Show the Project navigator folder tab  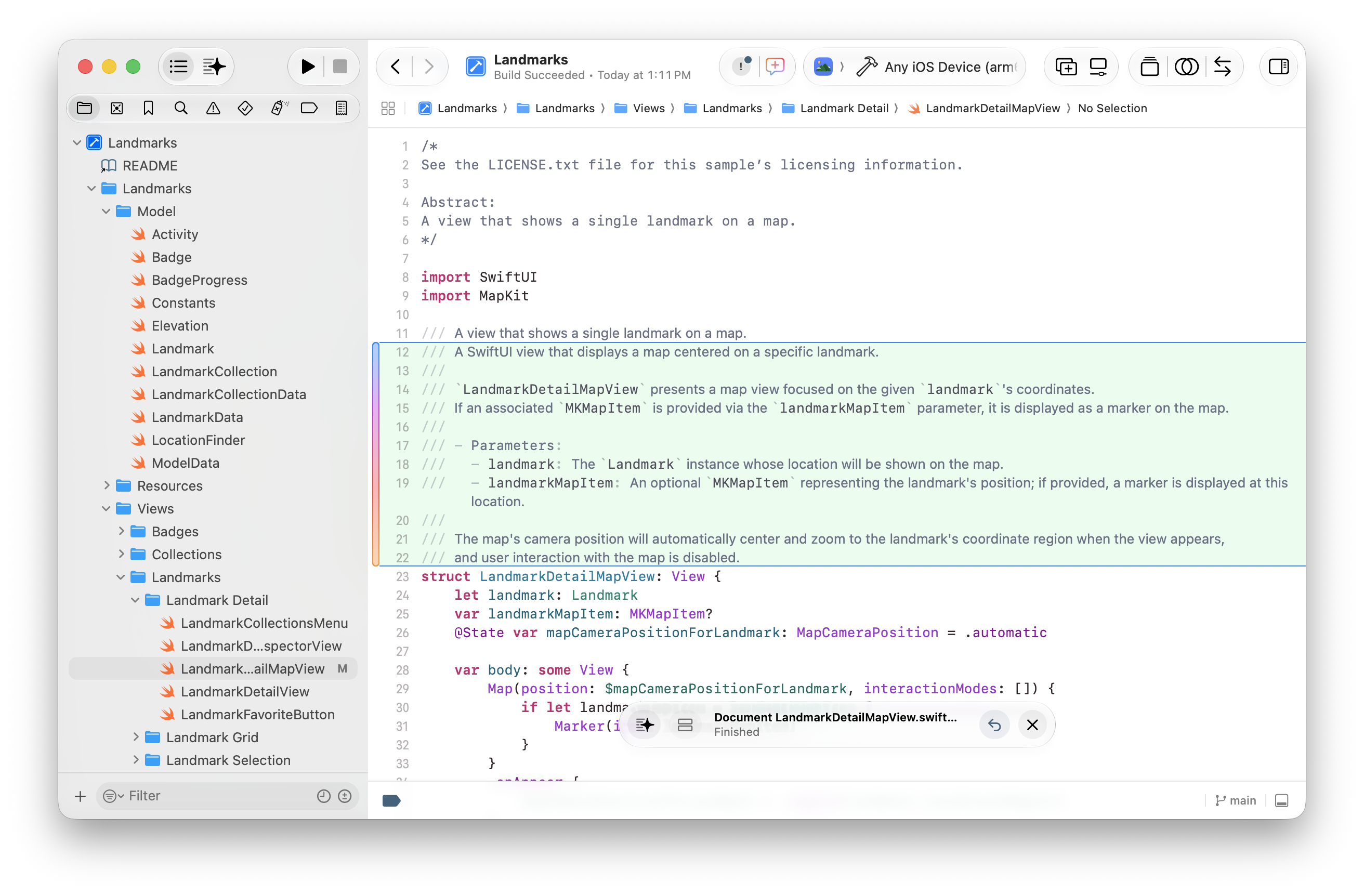coord(84,108)
